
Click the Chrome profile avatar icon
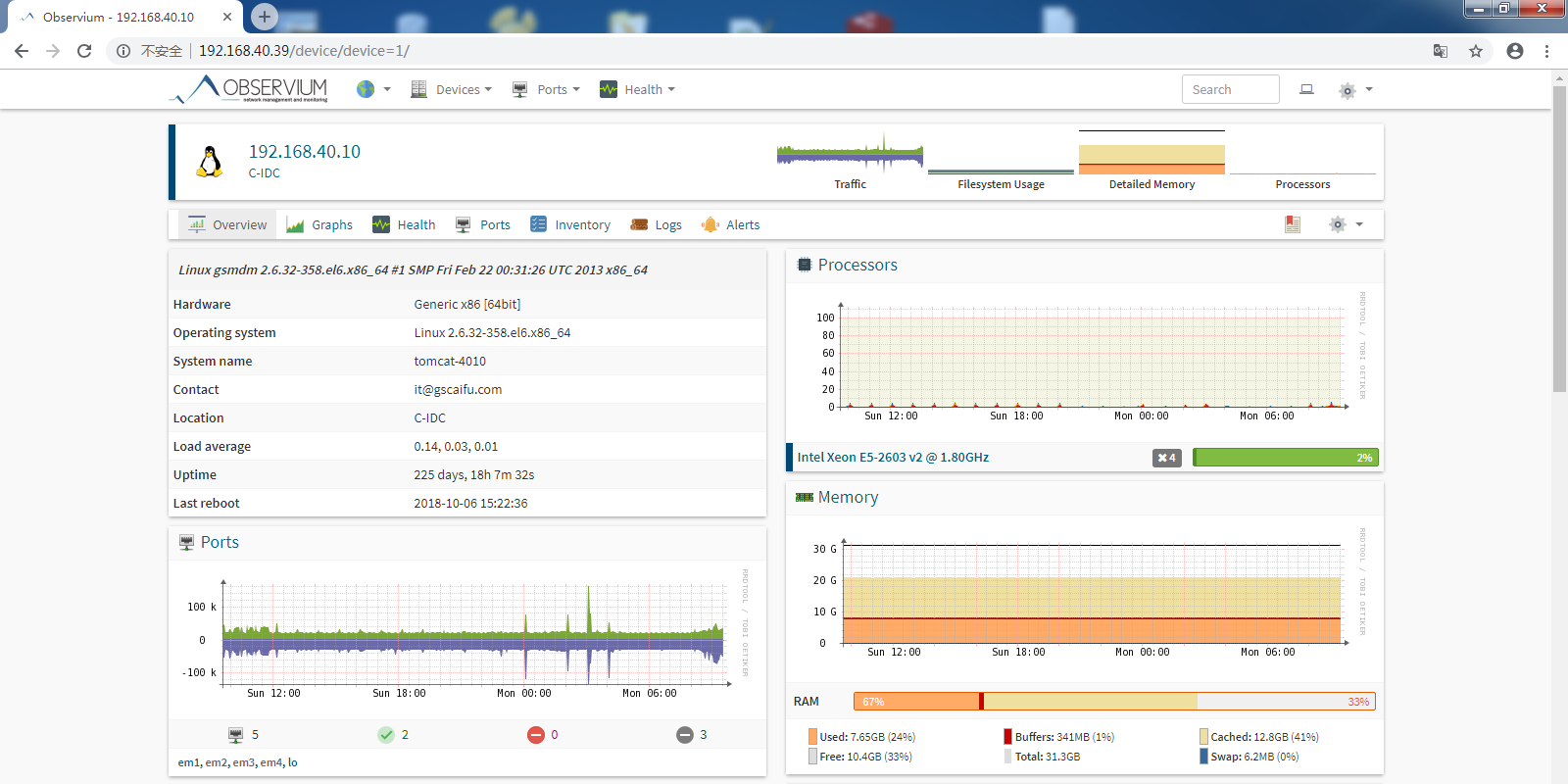pos(1515,51)
